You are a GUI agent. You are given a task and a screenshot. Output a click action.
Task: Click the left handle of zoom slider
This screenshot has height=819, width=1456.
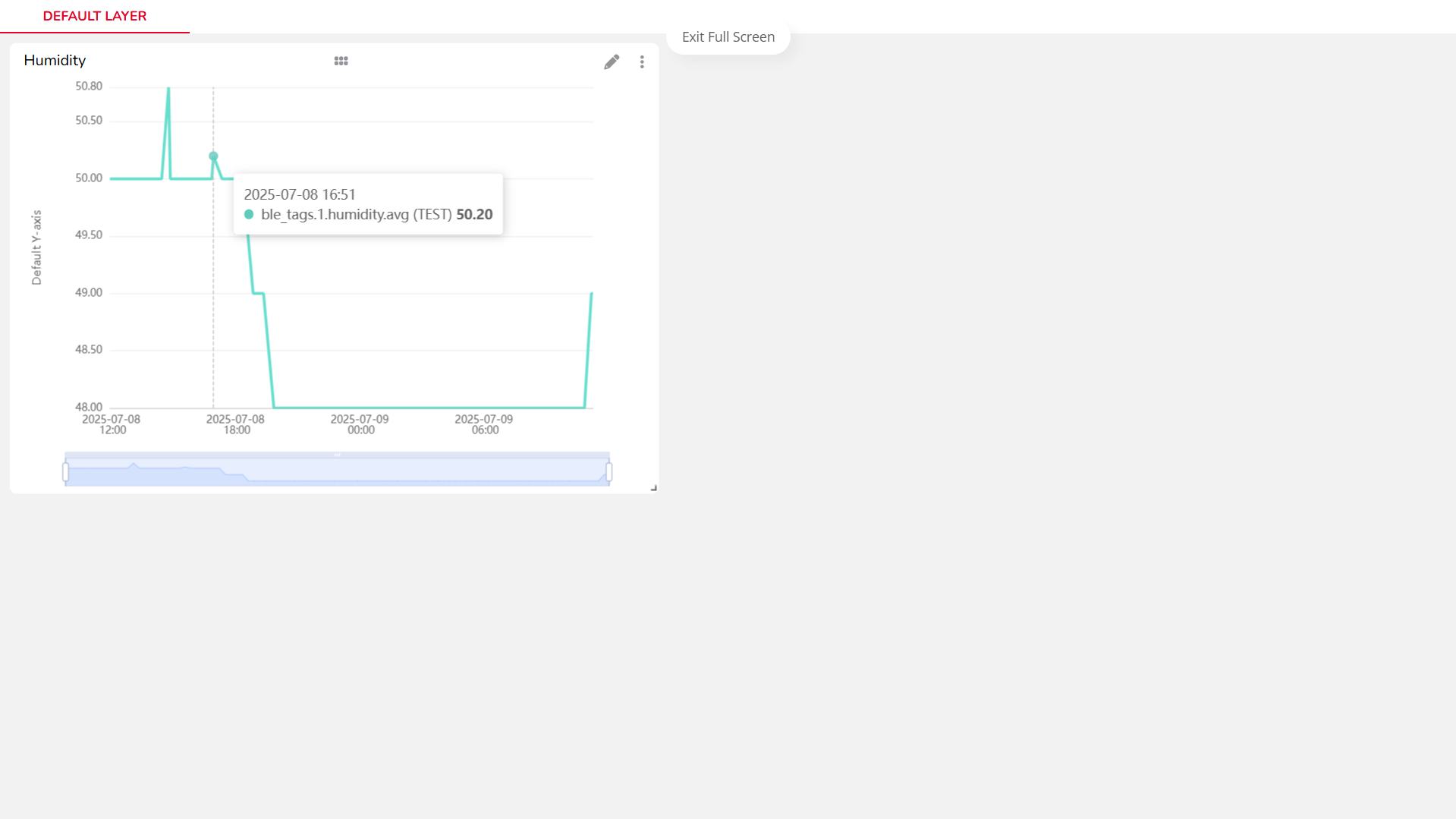pos(66,472)
